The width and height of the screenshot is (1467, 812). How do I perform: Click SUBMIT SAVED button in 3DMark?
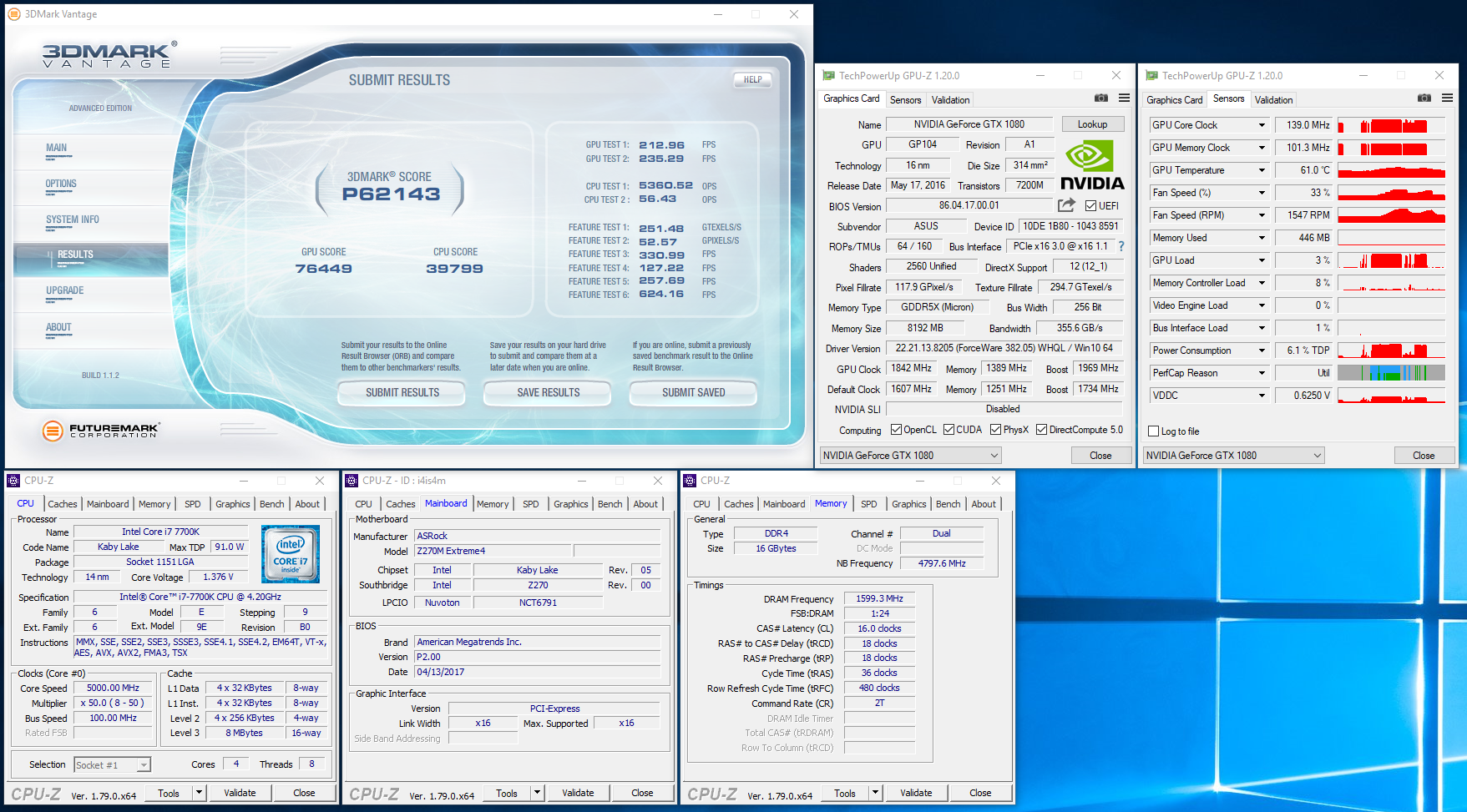pos(693,392)
